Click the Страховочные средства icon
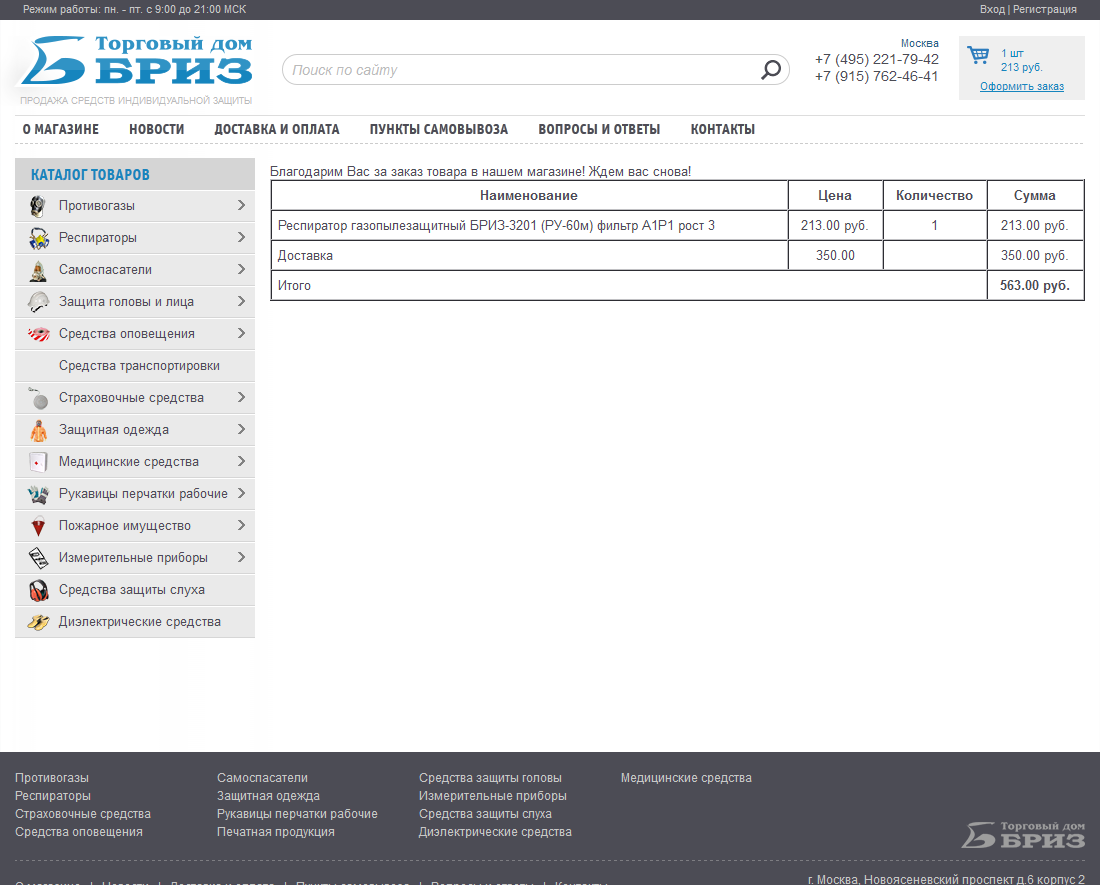1100x885 pixels. tap(39, 398)
